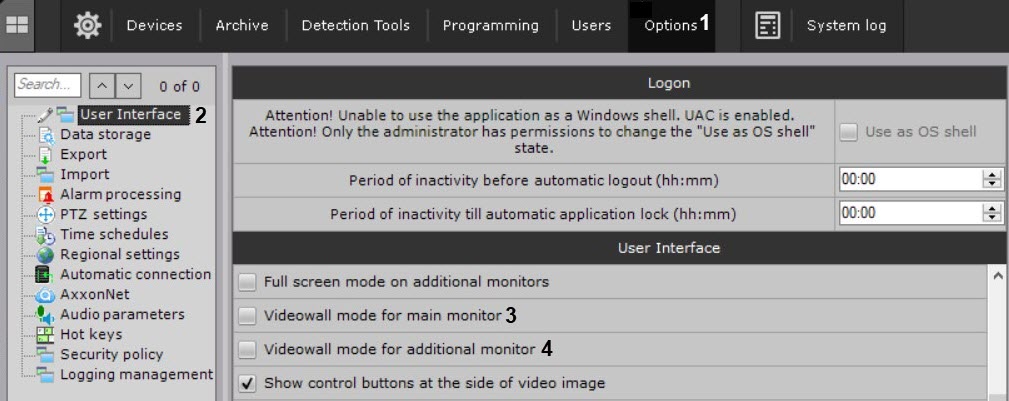
Task: Click the Time schedules icon
Action: click(x=45, y=235)
